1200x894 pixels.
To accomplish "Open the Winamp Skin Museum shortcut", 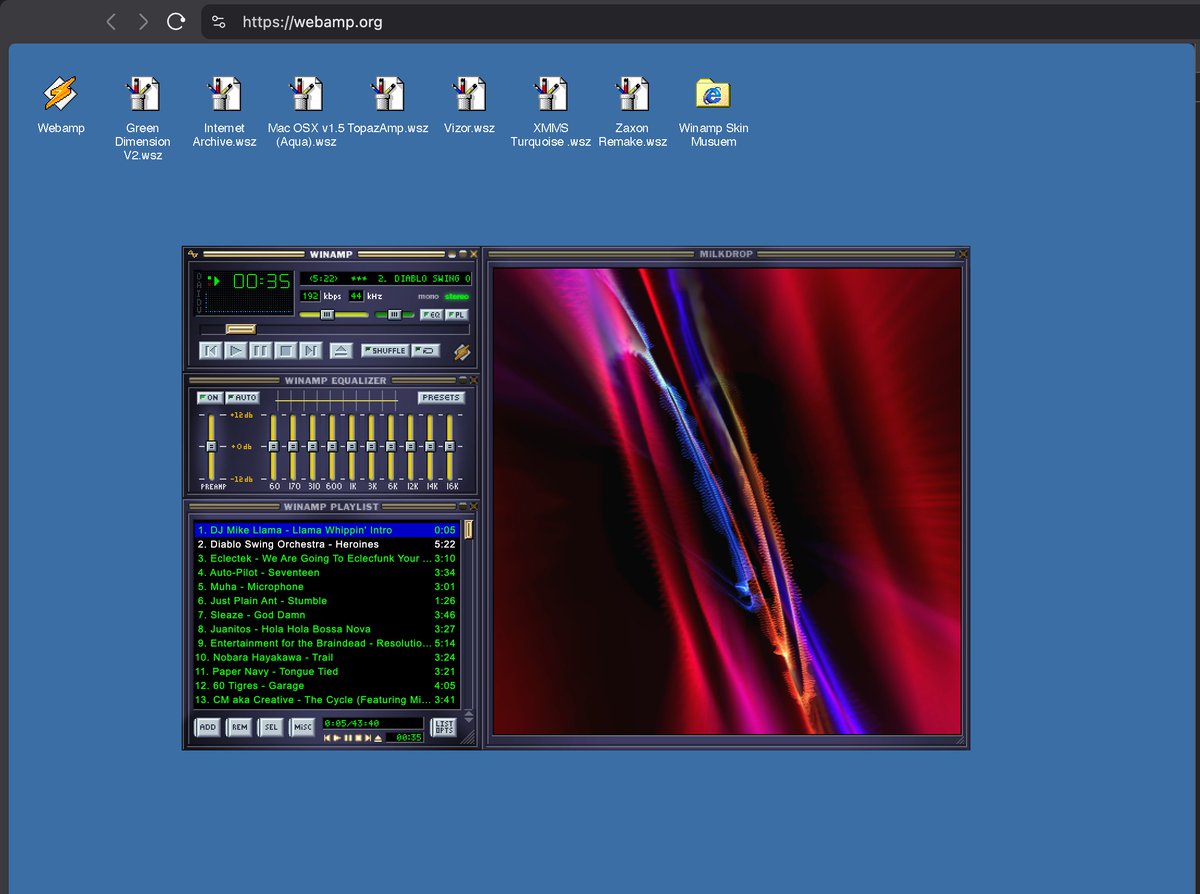I will point(713,112).
